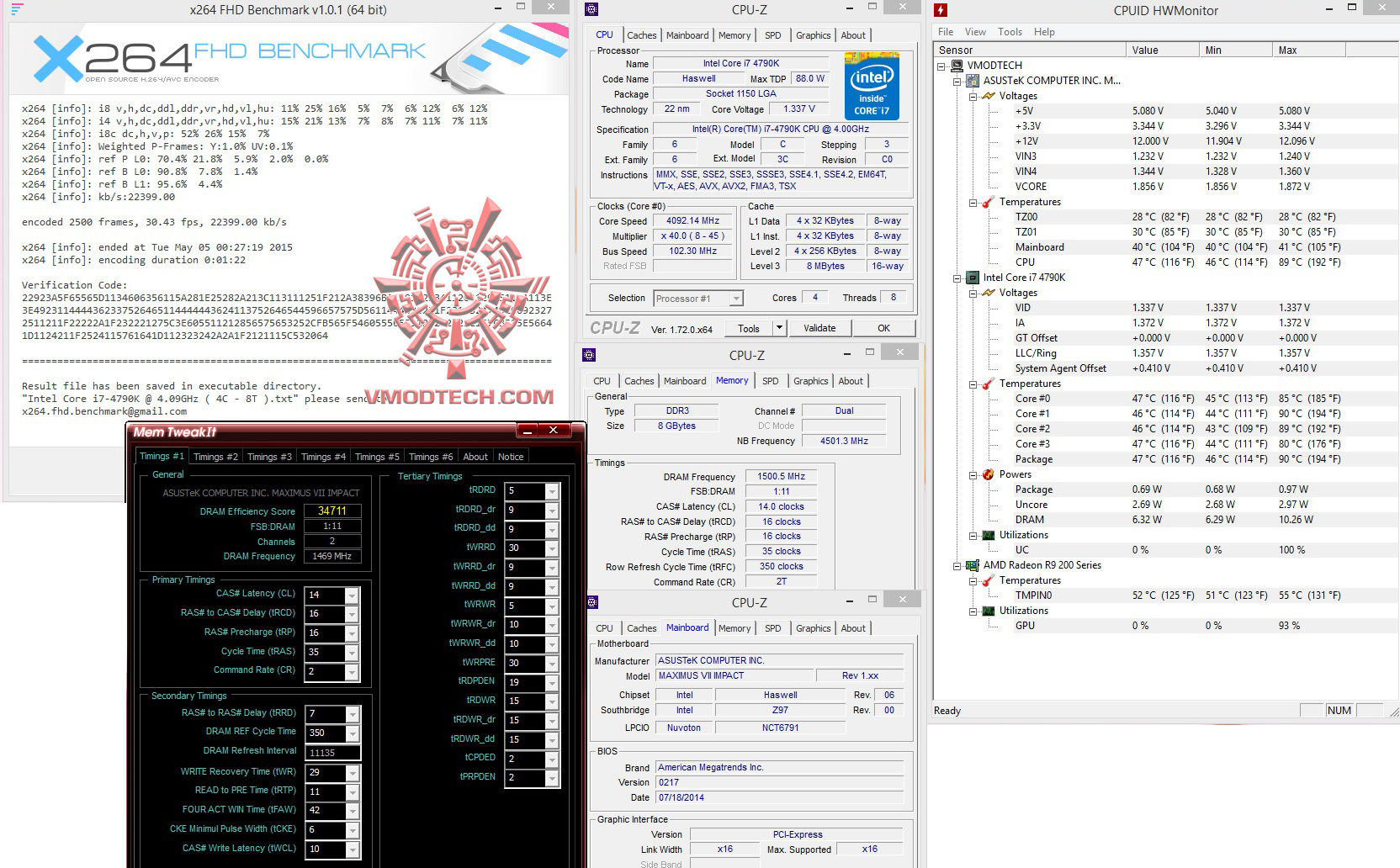Select the VCORE voltage row in HWMonitor
The height and width of the screenshot is (868, 1400).
click(1165, 187)
